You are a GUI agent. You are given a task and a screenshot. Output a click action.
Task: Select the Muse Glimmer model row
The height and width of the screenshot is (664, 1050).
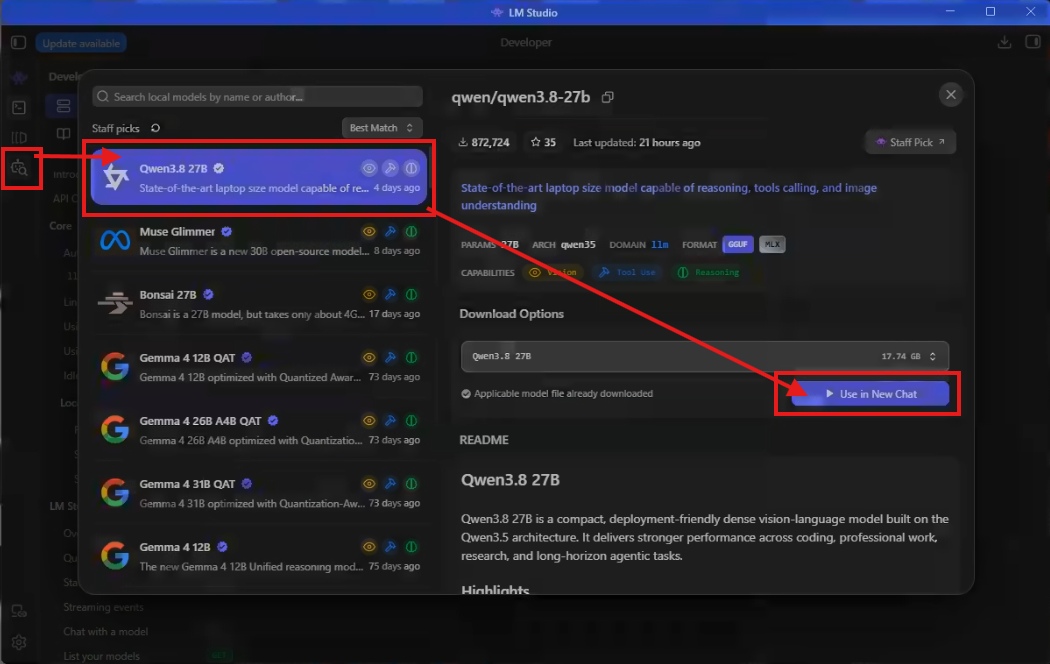pyautogui.click(x=258, y=240)
